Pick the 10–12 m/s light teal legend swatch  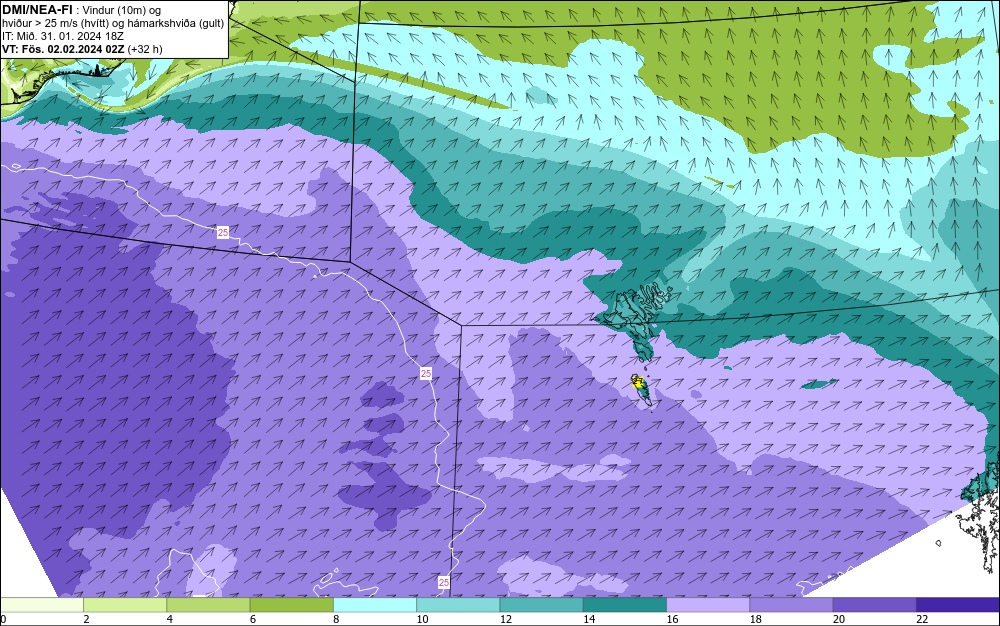pyautogui.click(x=458, y=604)
